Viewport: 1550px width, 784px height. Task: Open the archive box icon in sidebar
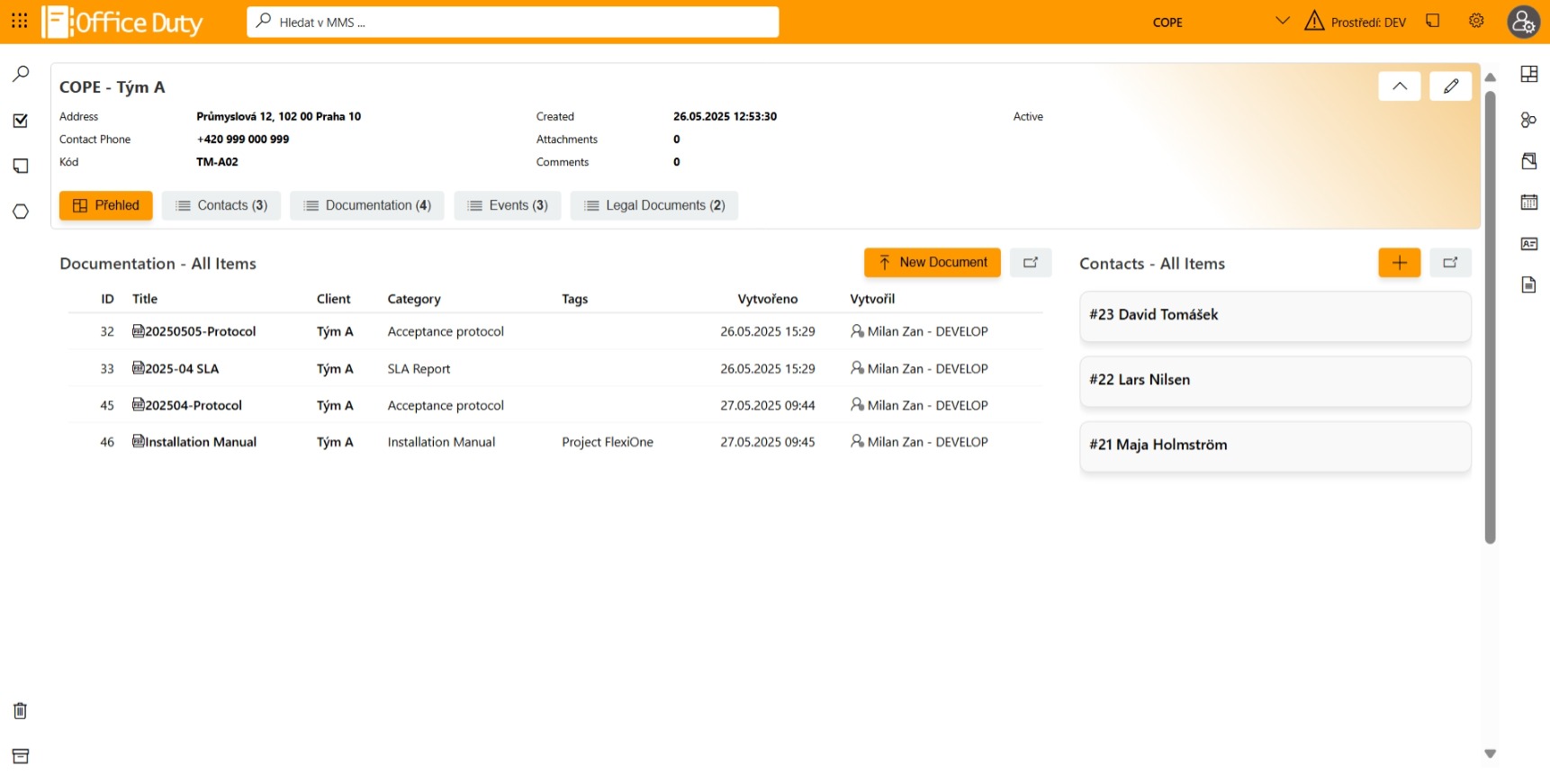pos(21,756)
